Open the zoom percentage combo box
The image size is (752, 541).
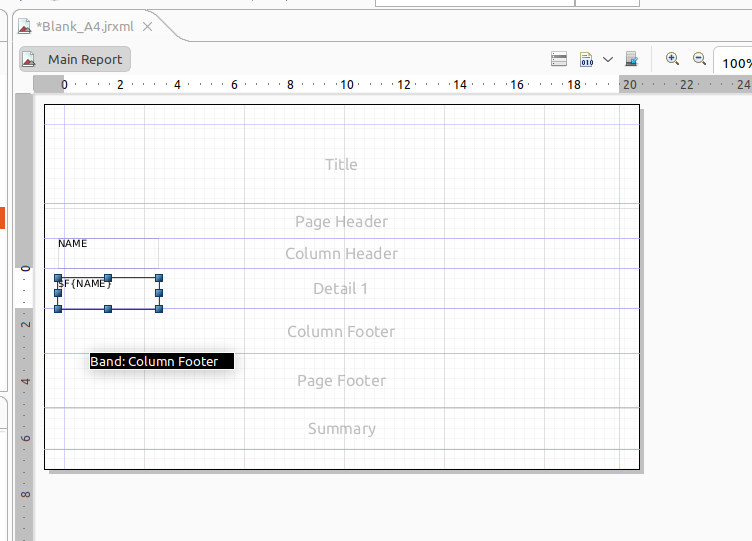[735, 63]
